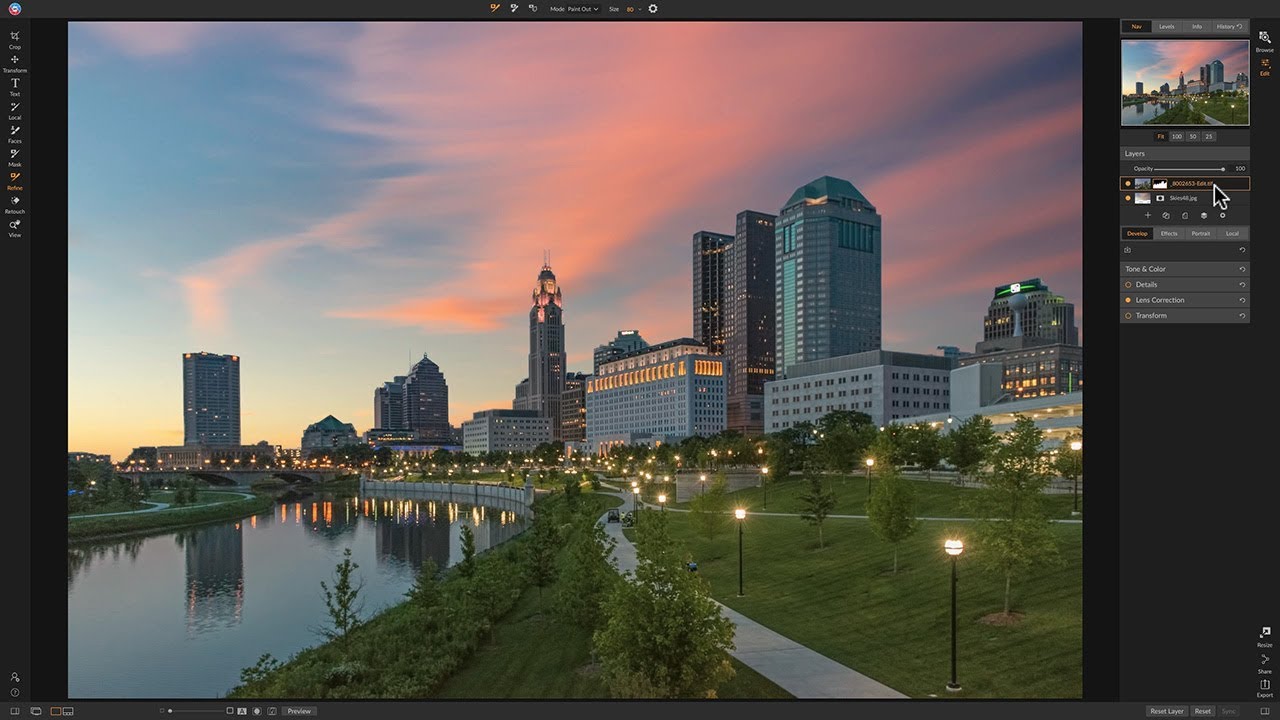Open the Local tab
This screenshot has width=1280, height=720.
click(1232, 233)
